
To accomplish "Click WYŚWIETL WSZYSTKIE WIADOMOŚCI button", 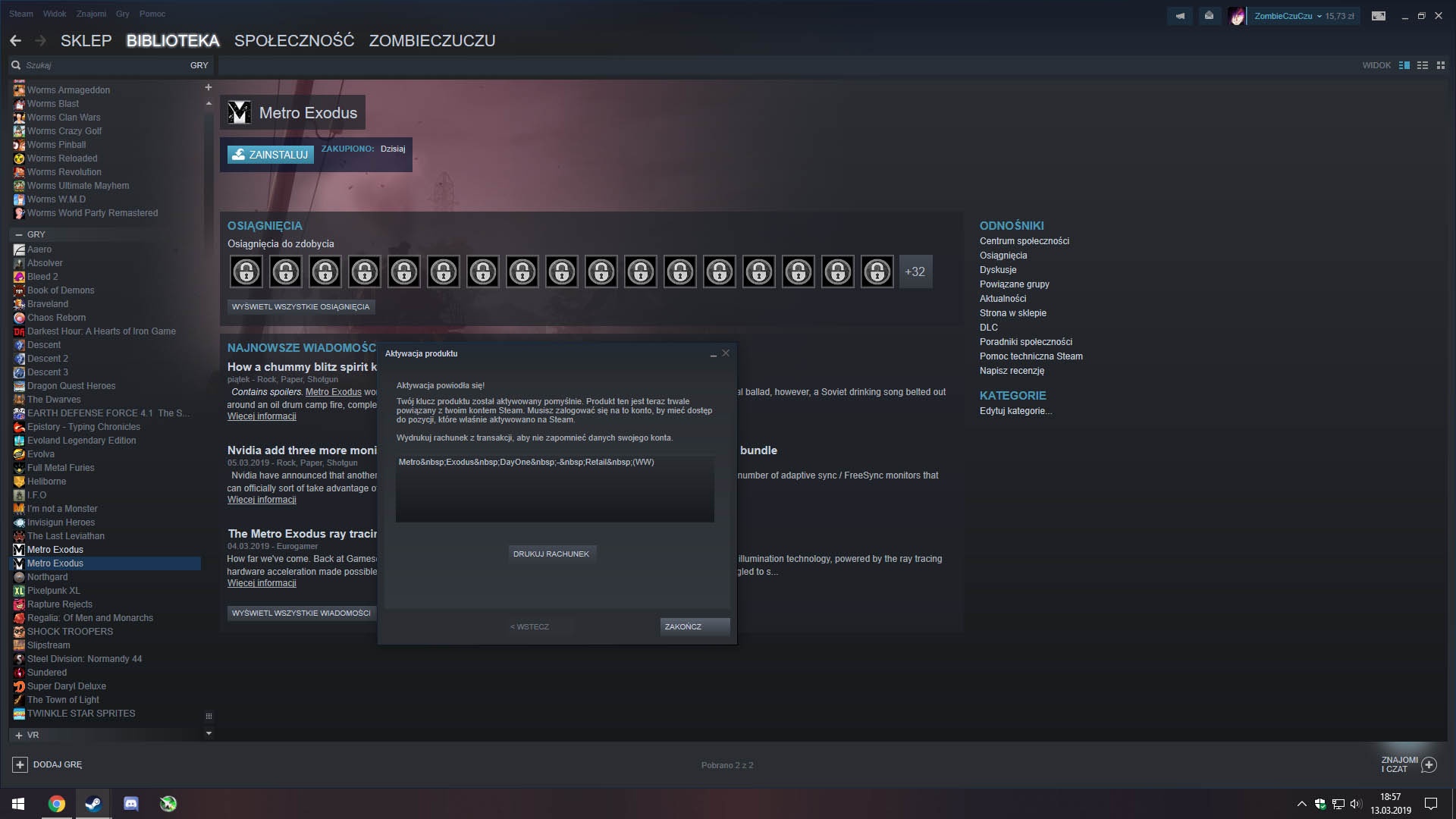I will (x=301, y=613).
